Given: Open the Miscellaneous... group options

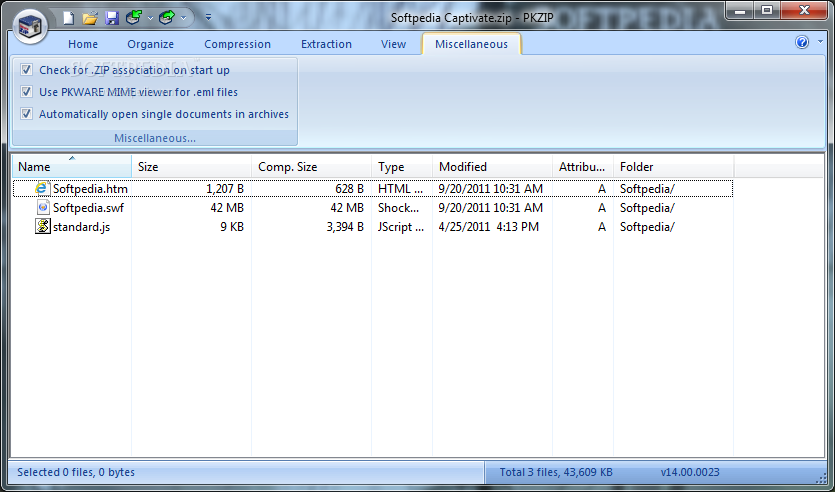Looking at the screenshot, I should click(155, 138).
